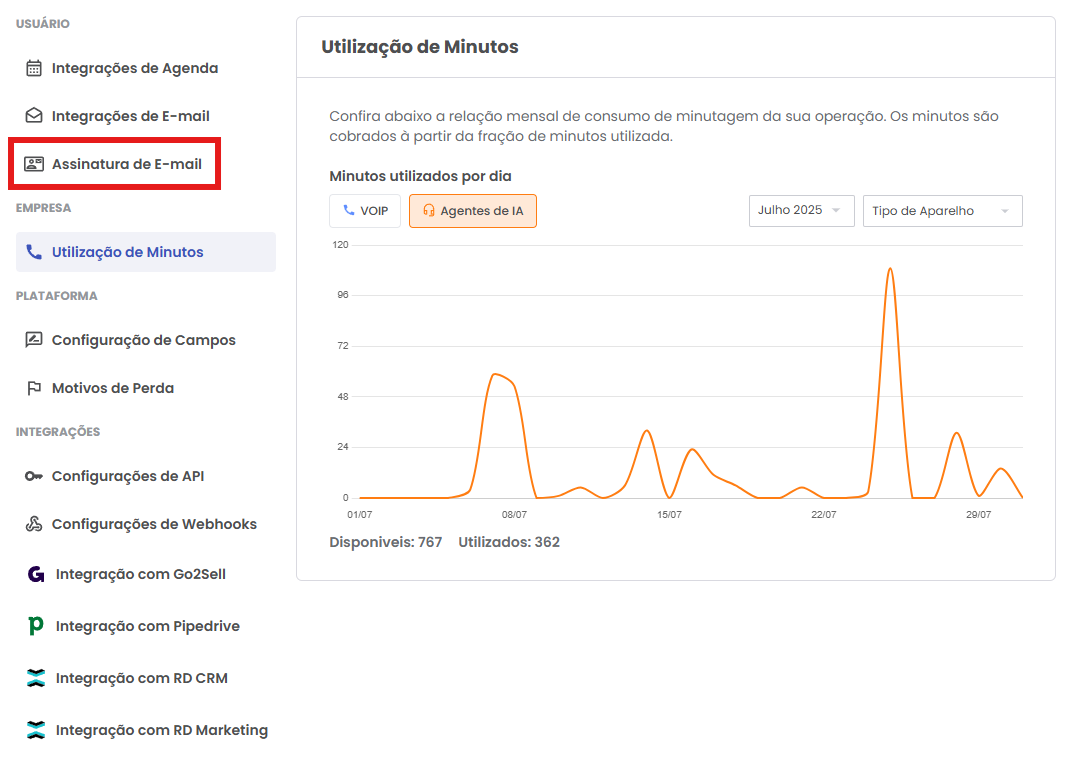1074x757 pixels.
Task: Click the ID card icon for Assinatura de E-mail
Action: point(34,164)
